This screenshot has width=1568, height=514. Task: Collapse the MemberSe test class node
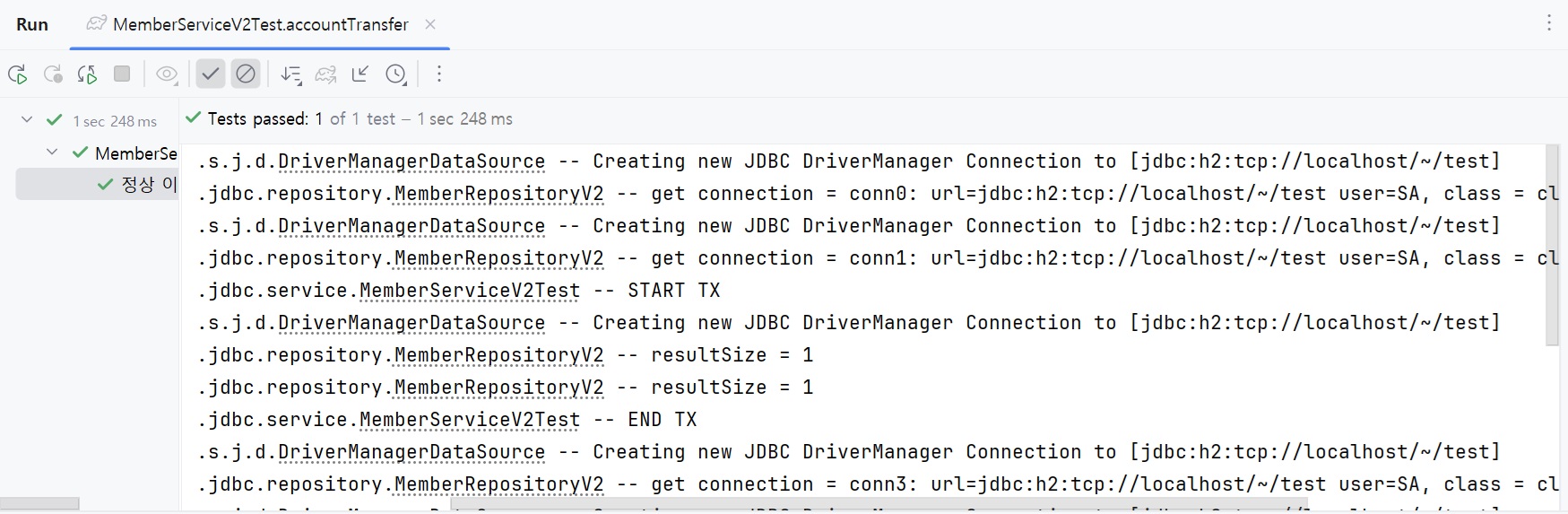pyautogui.click(x=52, y=152)
